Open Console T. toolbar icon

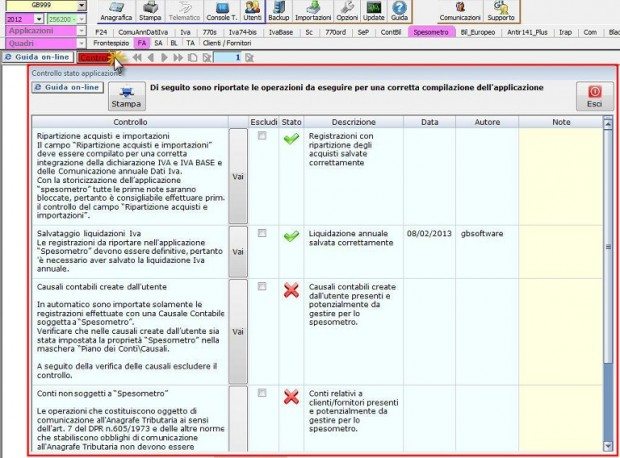[222, 11]
